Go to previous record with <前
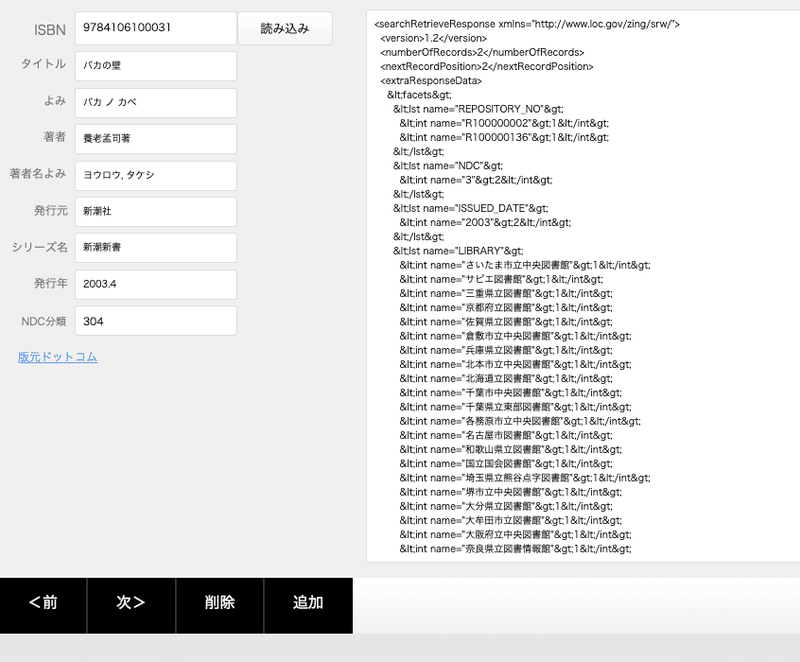 (x=43, y=605)
